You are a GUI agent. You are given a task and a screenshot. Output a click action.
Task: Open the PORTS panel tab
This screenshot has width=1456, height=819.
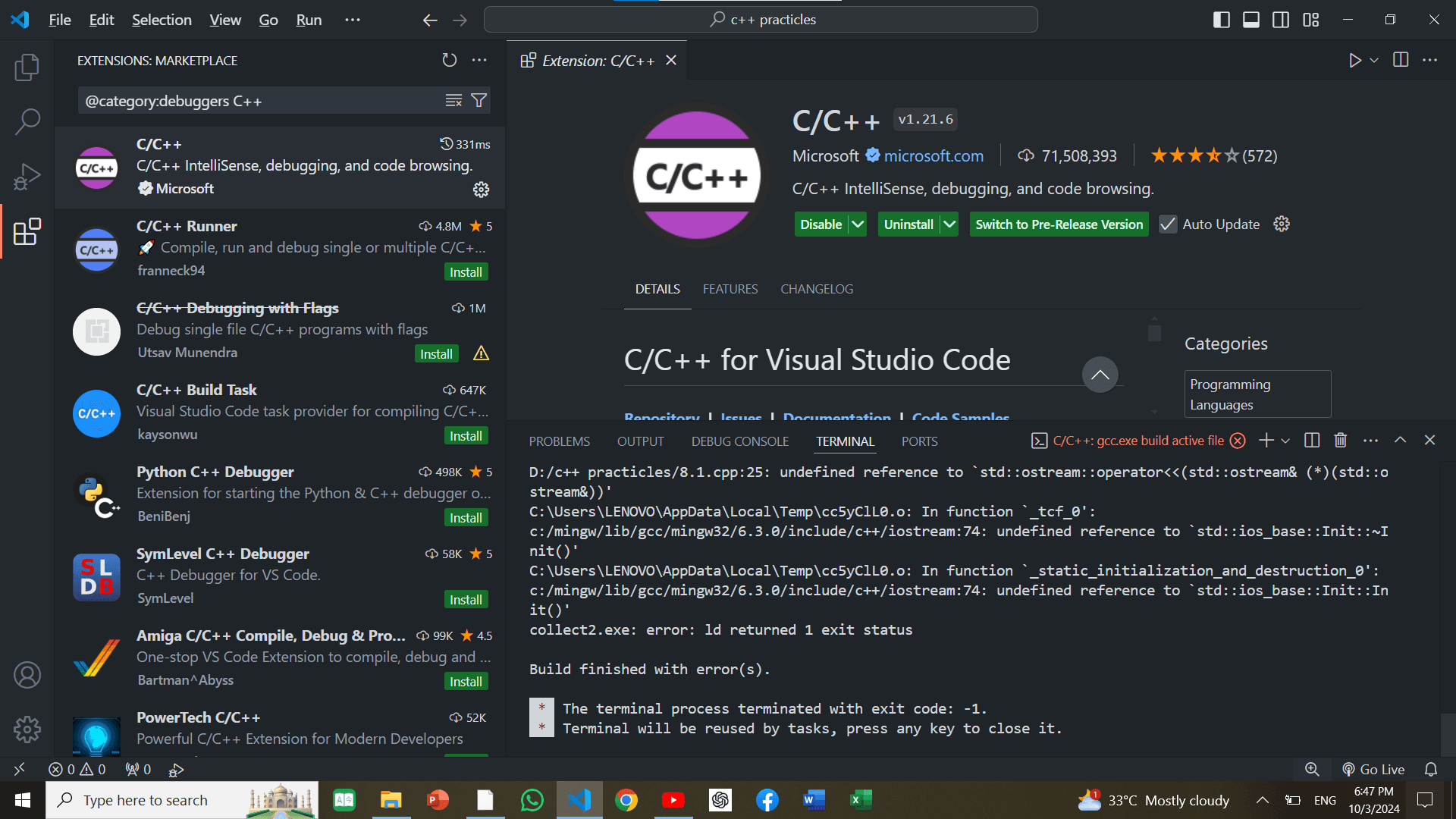pyautogui.click(x=920, y=441)
